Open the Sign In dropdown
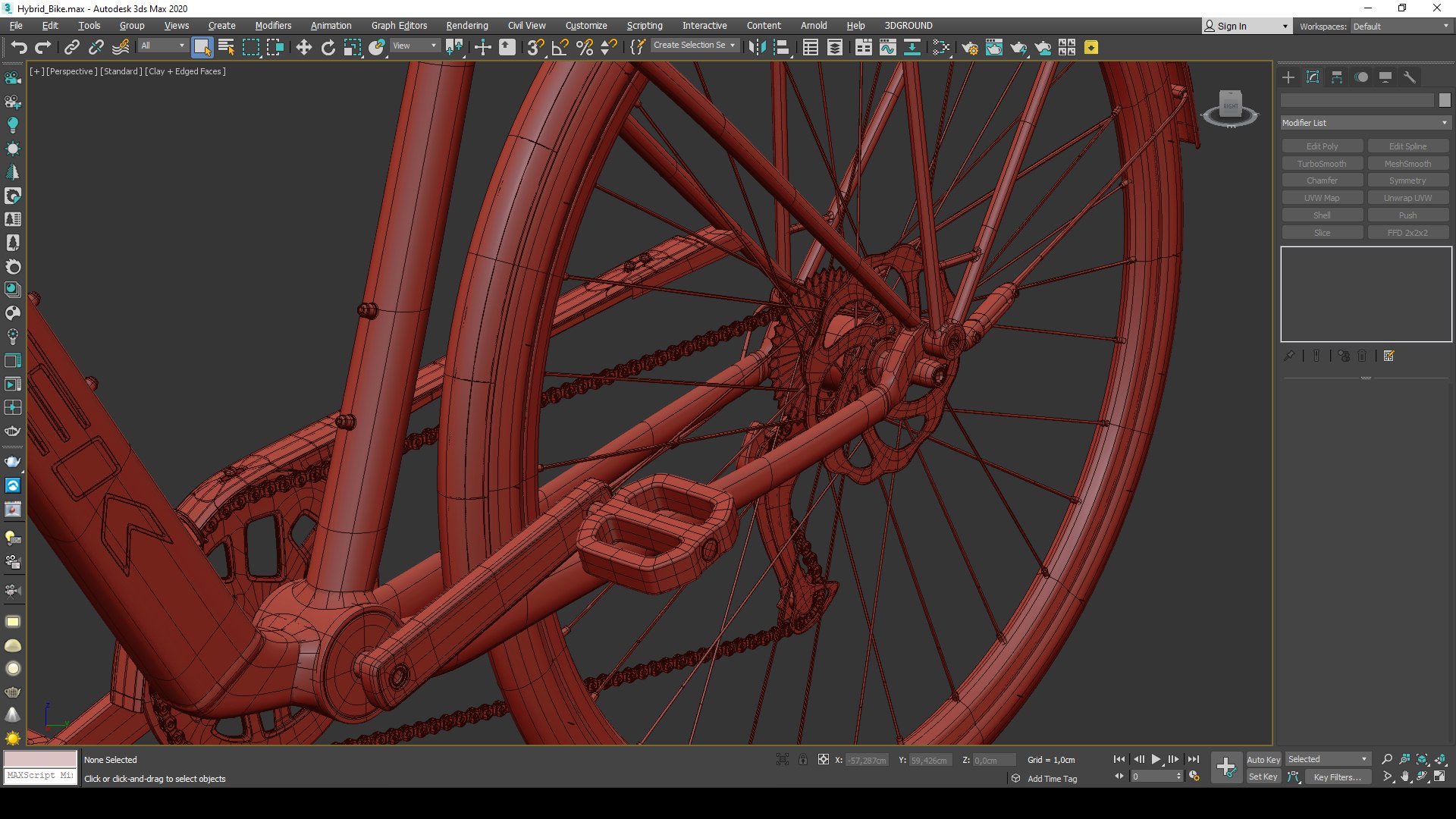 [1247, 26]
